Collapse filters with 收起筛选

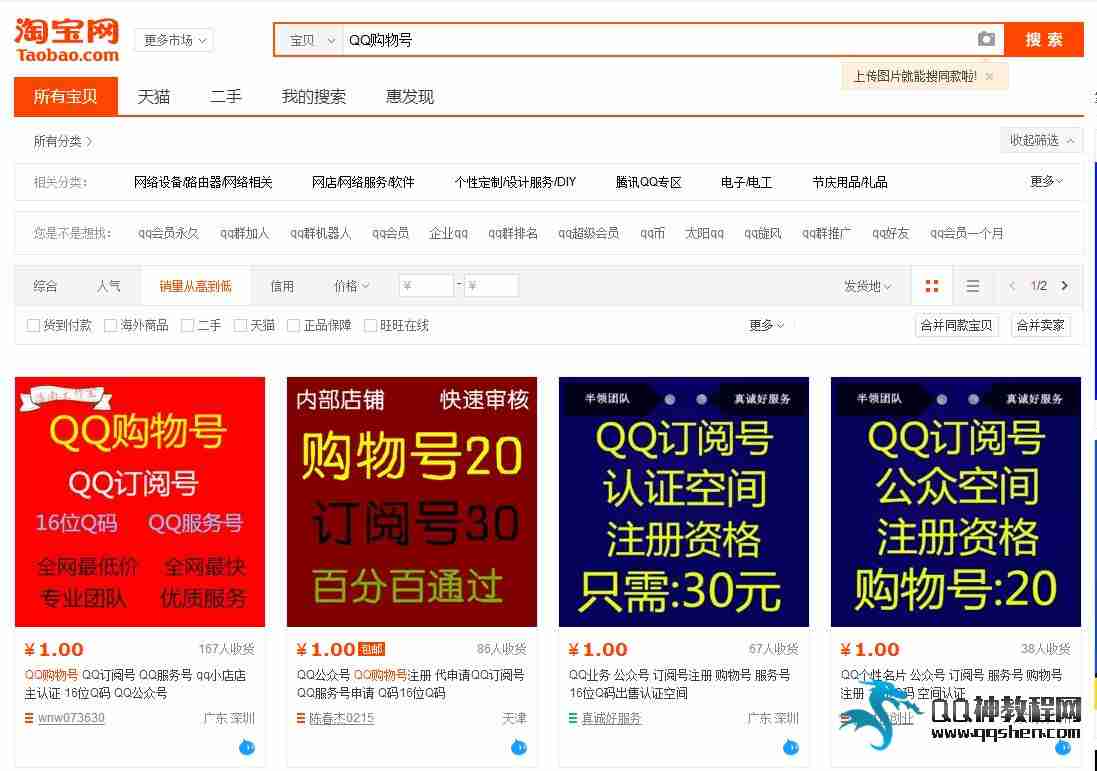point(1041,140)
